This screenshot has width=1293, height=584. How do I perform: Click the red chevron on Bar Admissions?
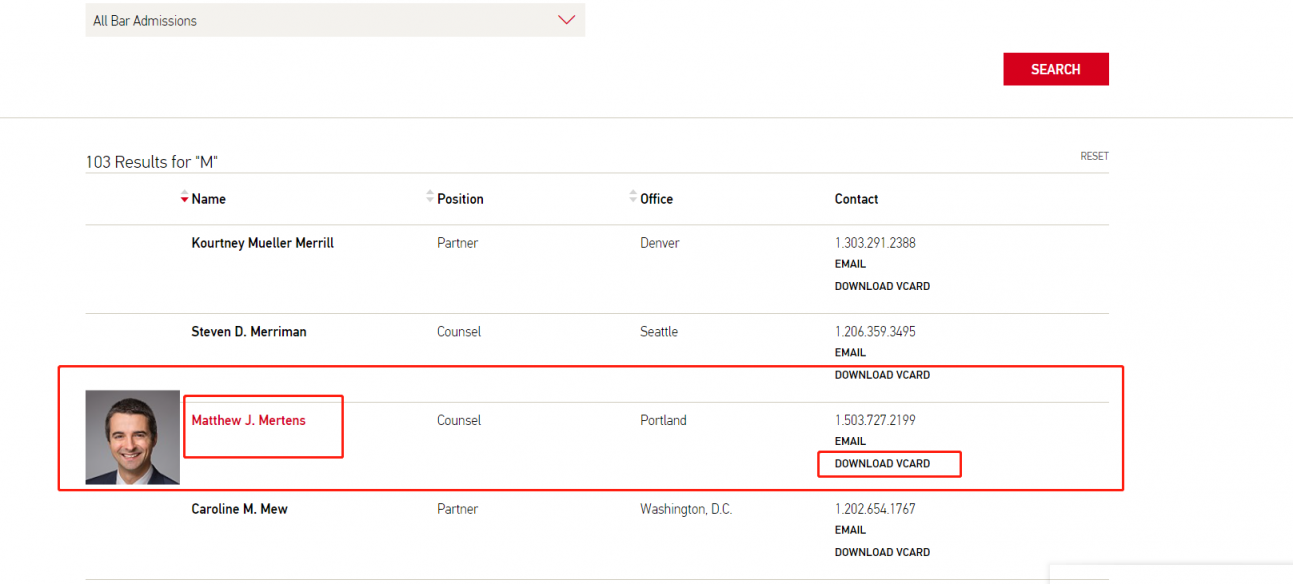[566, 20]
